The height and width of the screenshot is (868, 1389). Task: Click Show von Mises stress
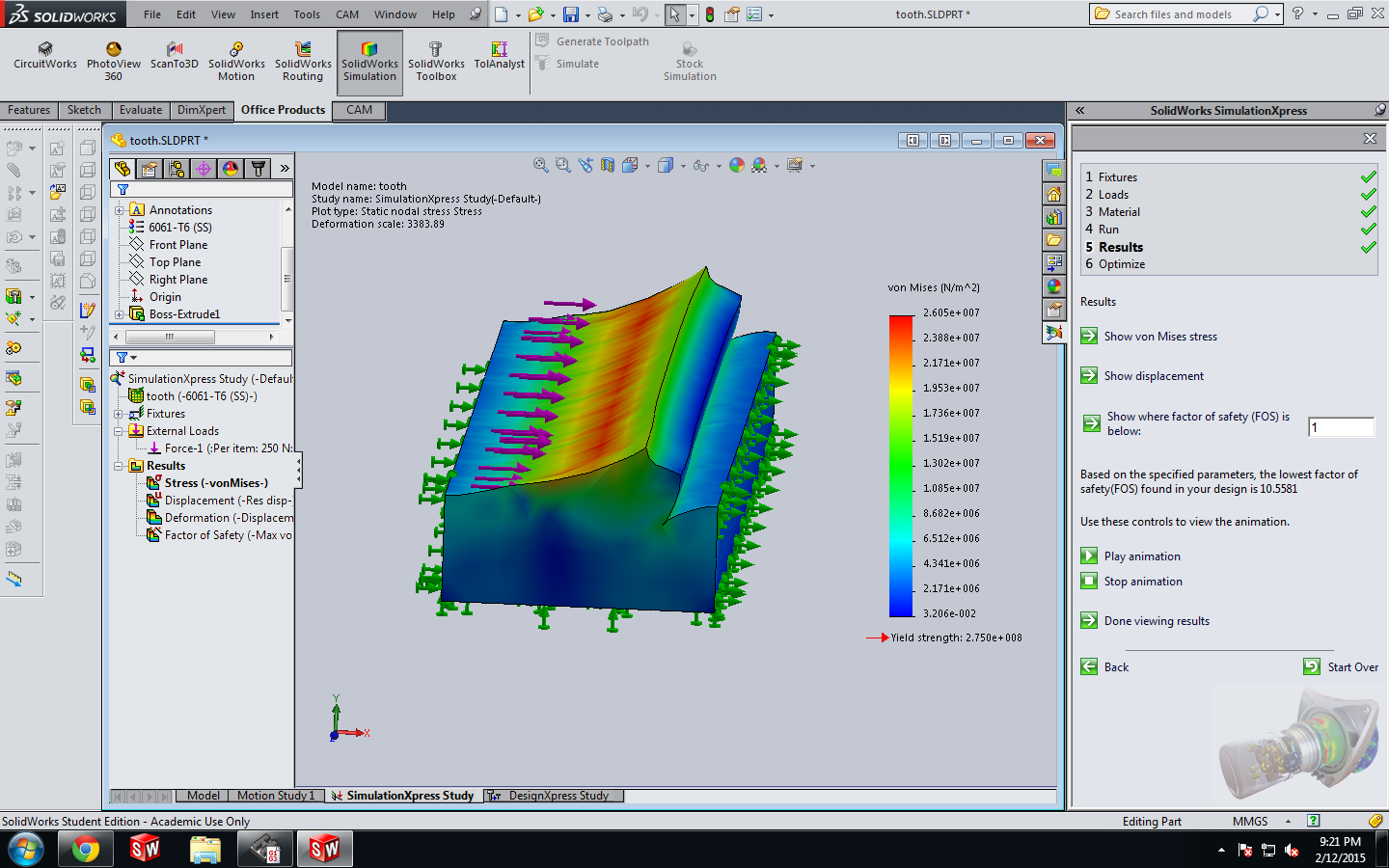coord(1150,337)
